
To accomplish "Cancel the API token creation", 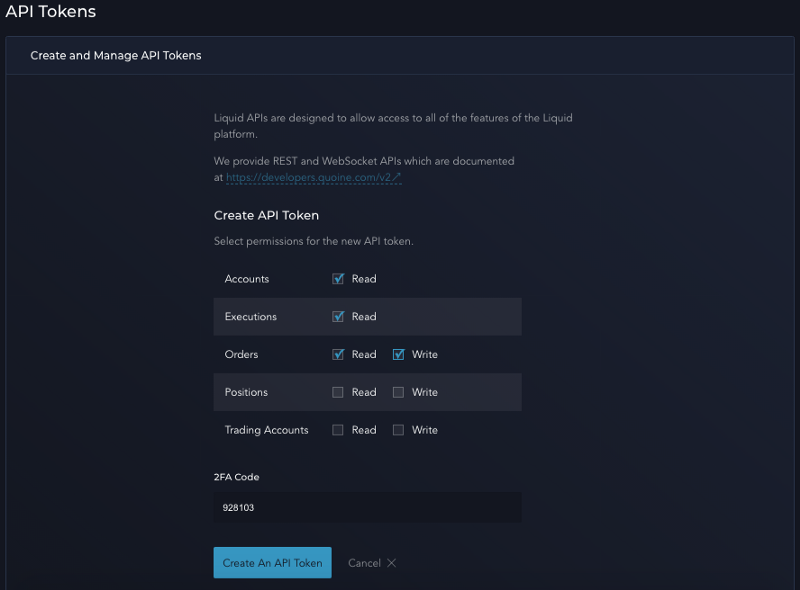I will coord(372,563).
